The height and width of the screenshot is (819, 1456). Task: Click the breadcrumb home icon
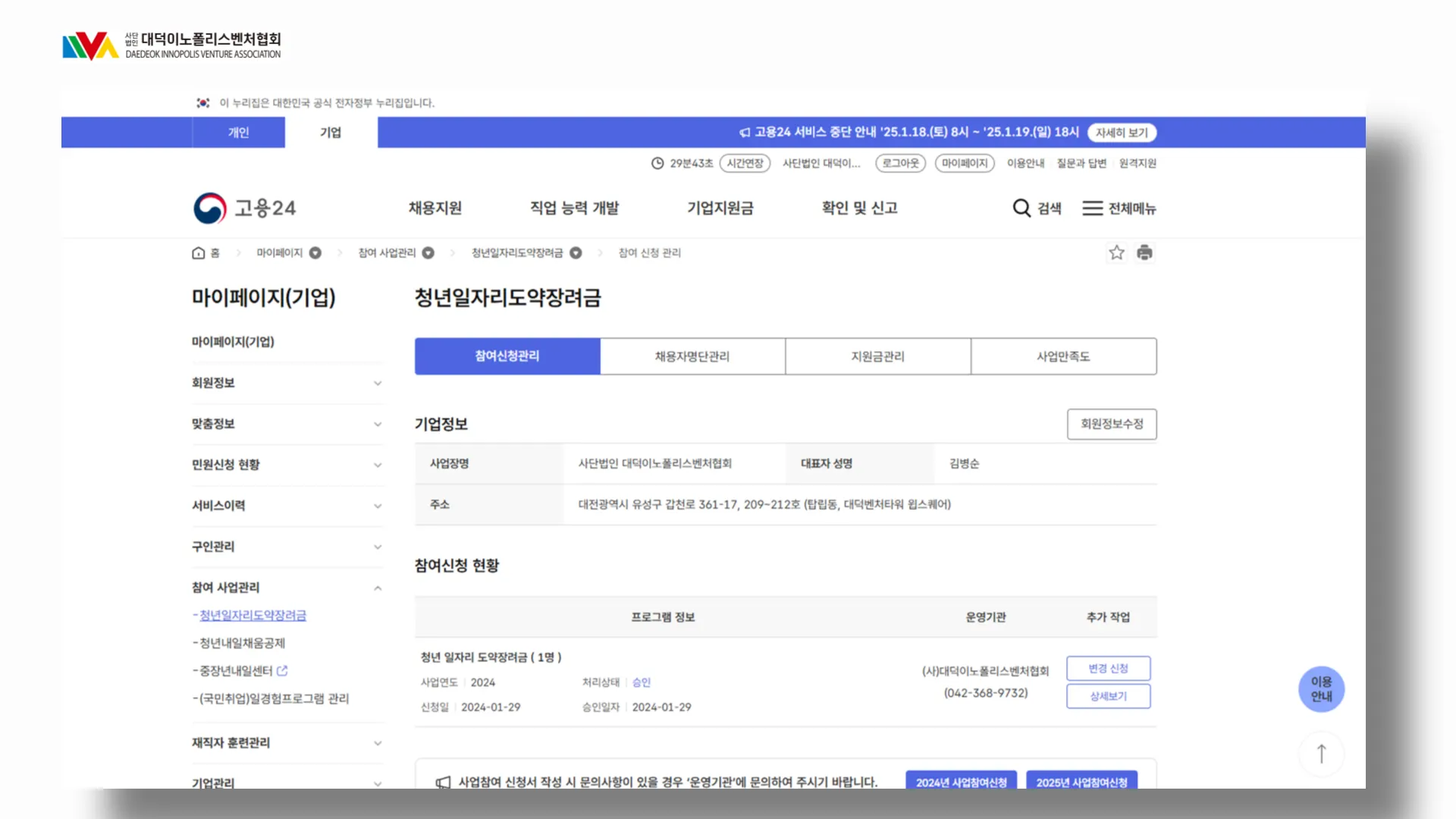point(199,253)
